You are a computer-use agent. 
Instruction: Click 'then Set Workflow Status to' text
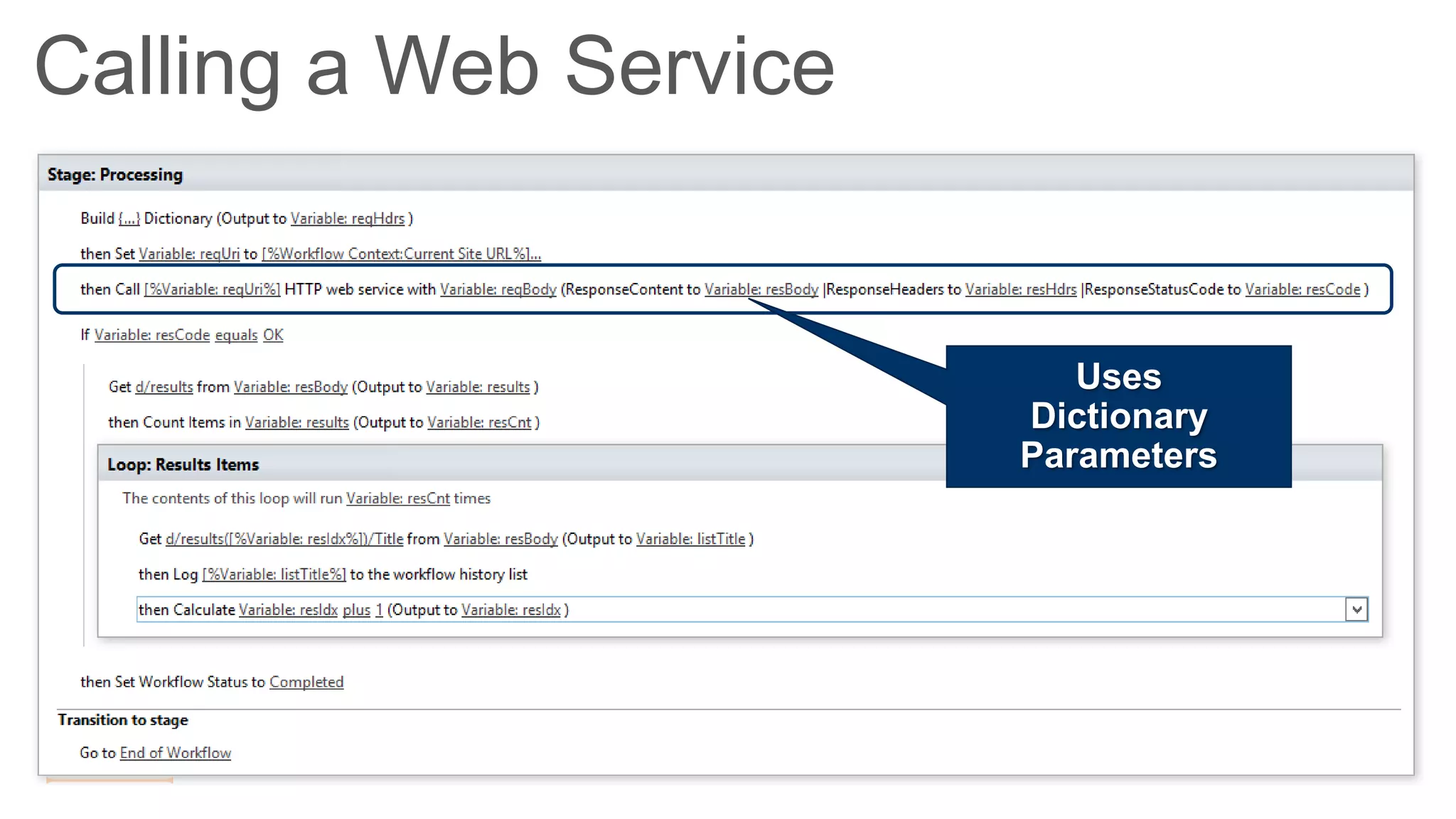[x=173, y=682]
